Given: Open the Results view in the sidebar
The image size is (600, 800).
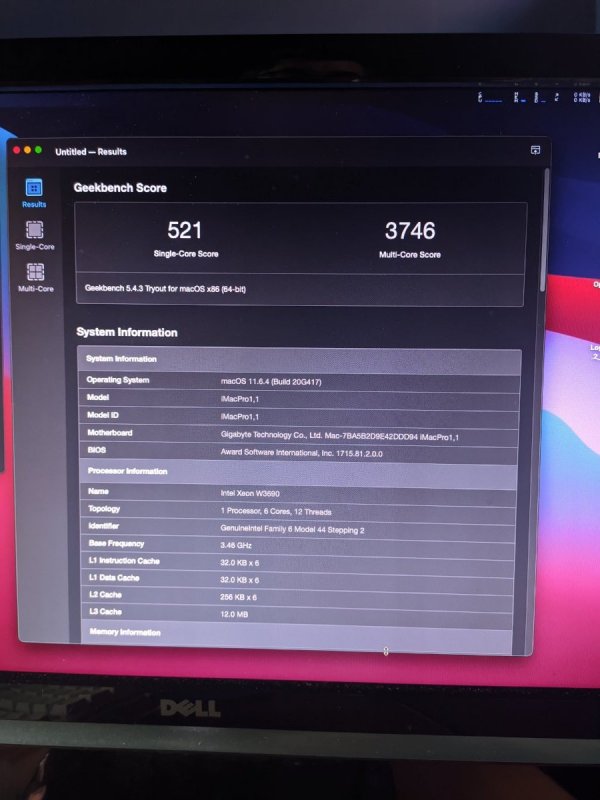Looking at the screenshot, I should [34, 193].
